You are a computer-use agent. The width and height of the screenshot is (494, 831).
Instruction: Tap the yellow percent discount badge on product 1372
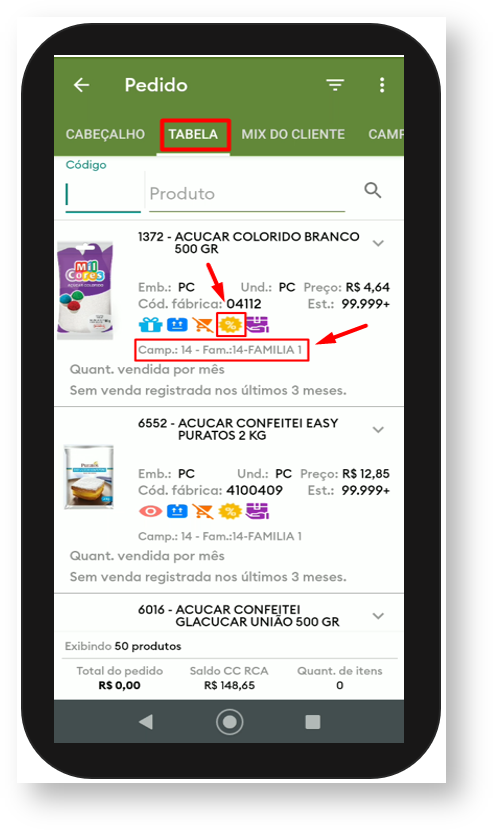(x=231, y=324)
